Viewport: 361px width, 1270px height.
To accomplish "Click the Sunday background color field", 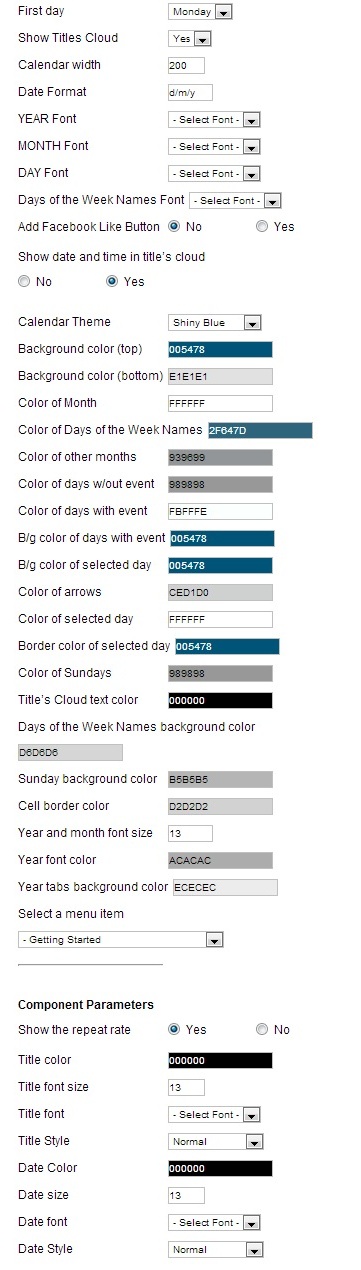I will pos(220,779).
